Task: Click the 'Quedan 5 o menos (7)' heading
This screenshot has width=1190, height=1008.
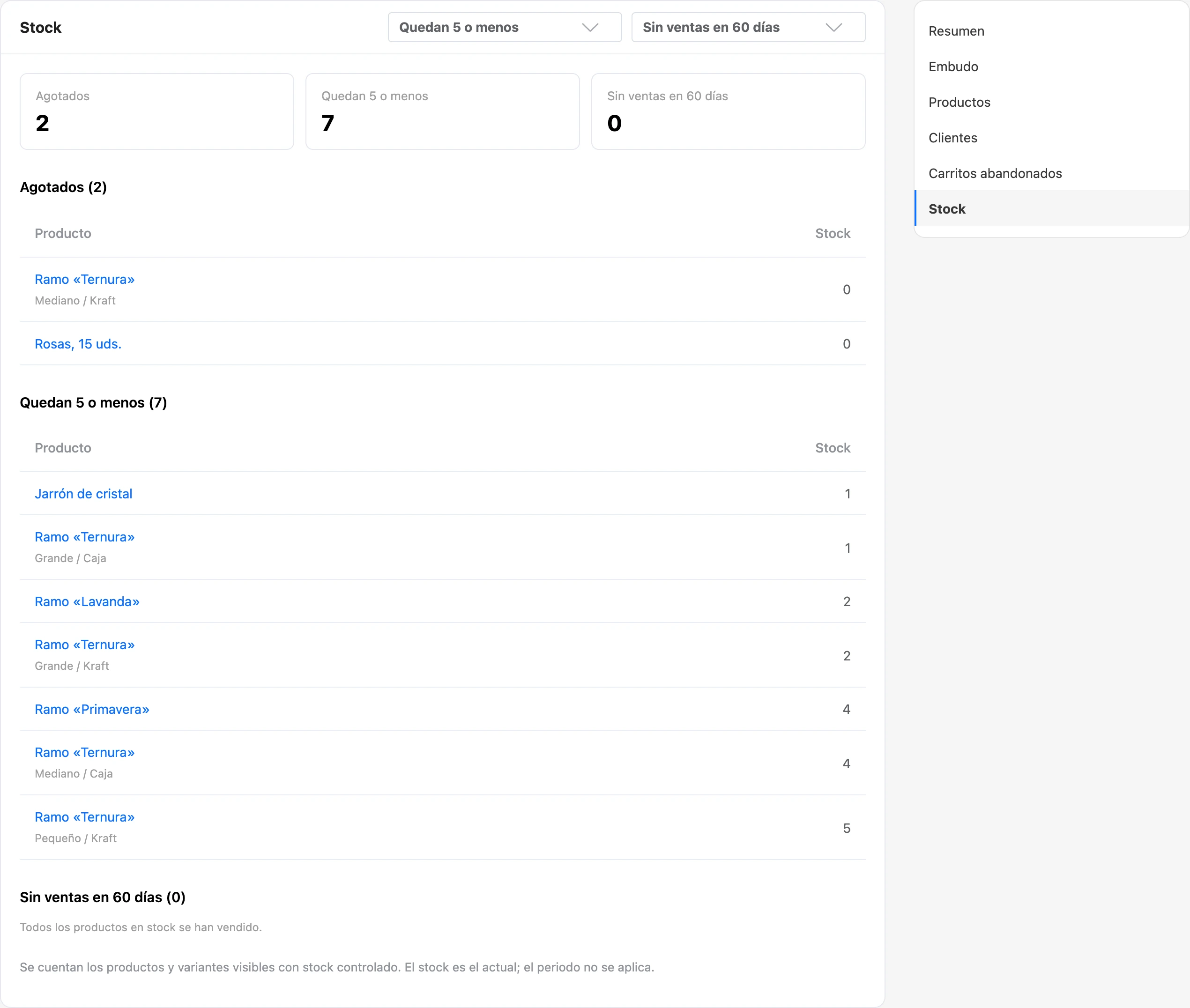Action: point(93,403)
